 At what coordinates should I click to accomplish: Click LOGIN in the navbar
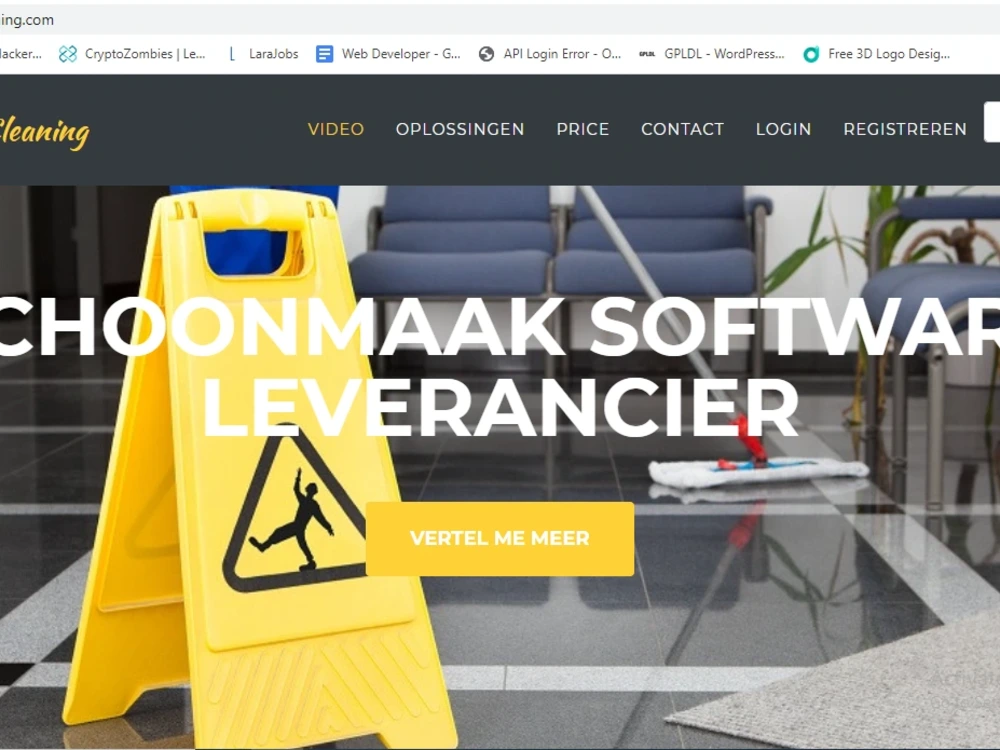click(x=783, y=129)
